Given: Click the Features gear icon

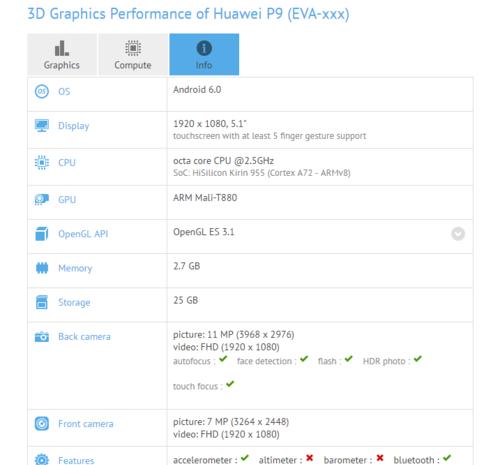Looking at the screenshot, I should pos(42,460).
